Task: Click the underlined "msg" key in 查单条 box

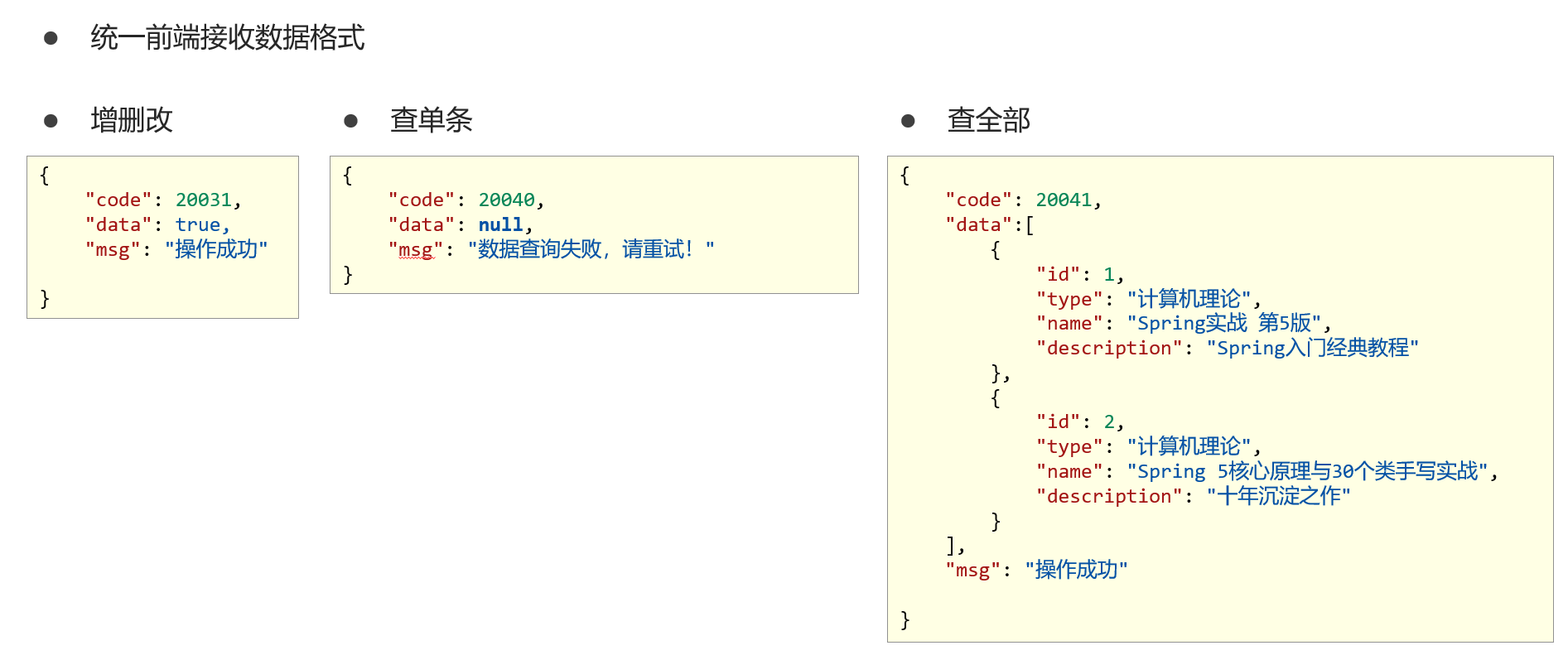Action: tap(415, 250)
